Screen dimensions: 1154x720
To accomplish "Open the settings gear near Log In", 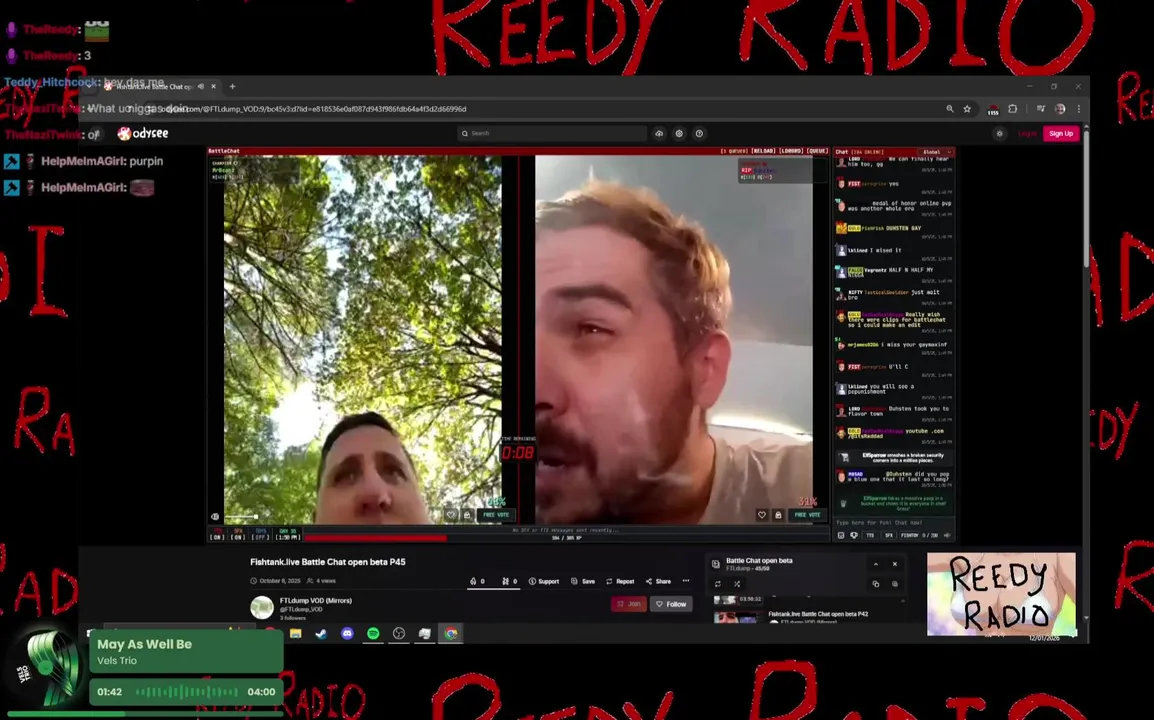I will tap(999, 133).
